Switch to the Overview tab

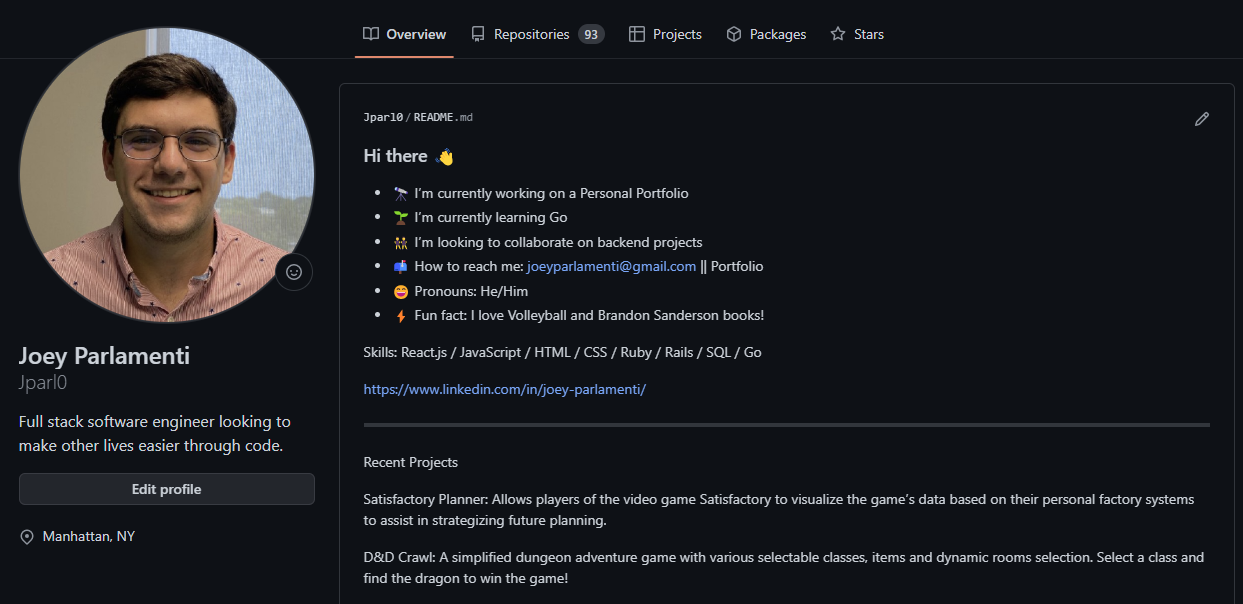pyautogui.click(x=416, y=34)
